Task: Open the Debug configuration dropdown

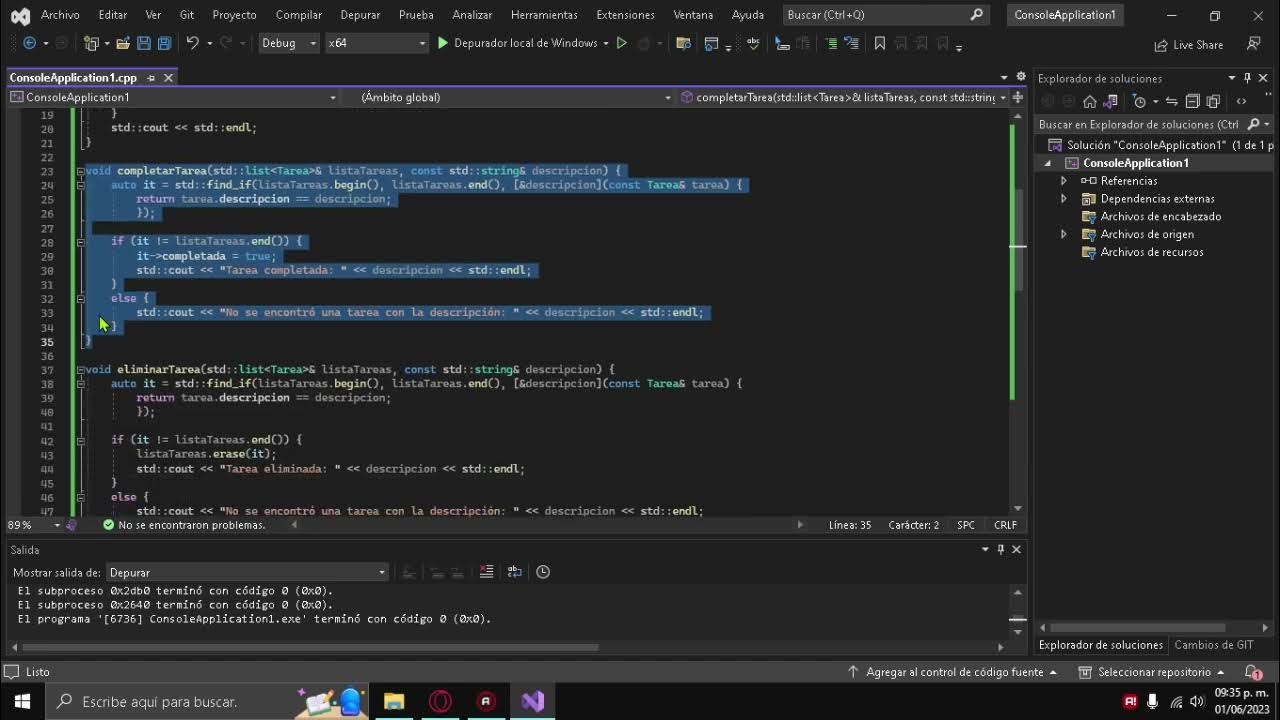Action: [x=288, y=43]
